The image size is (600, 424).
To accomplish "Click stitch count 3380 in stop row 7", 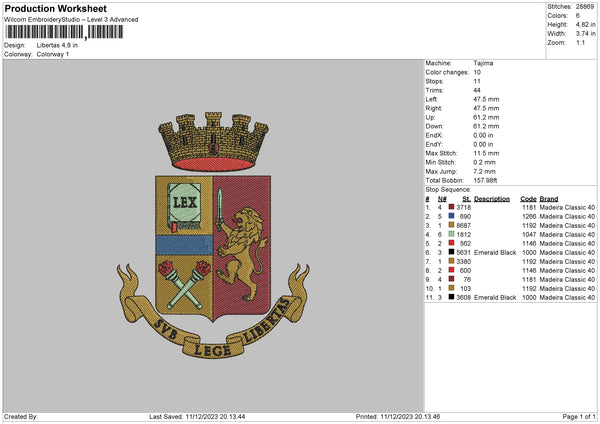I will [464, 261].
